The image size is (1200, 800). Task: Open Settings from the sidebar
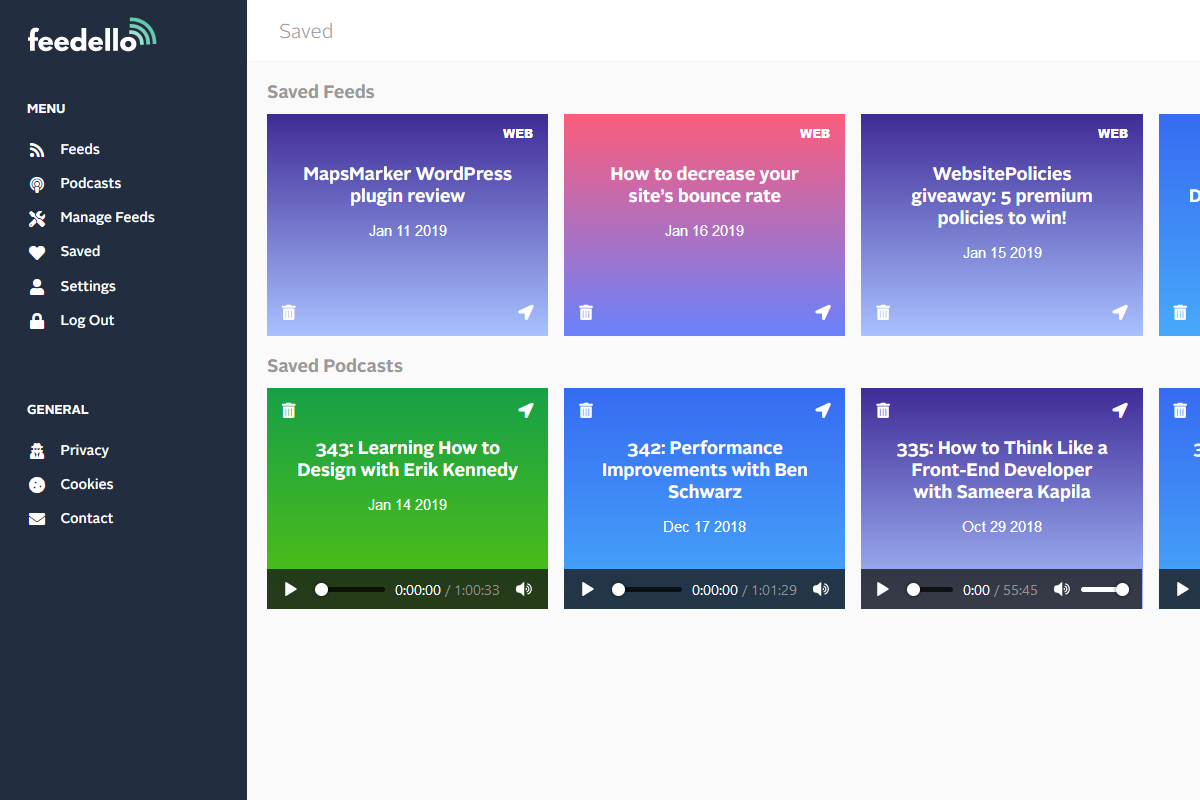click(x=88, y=287)
